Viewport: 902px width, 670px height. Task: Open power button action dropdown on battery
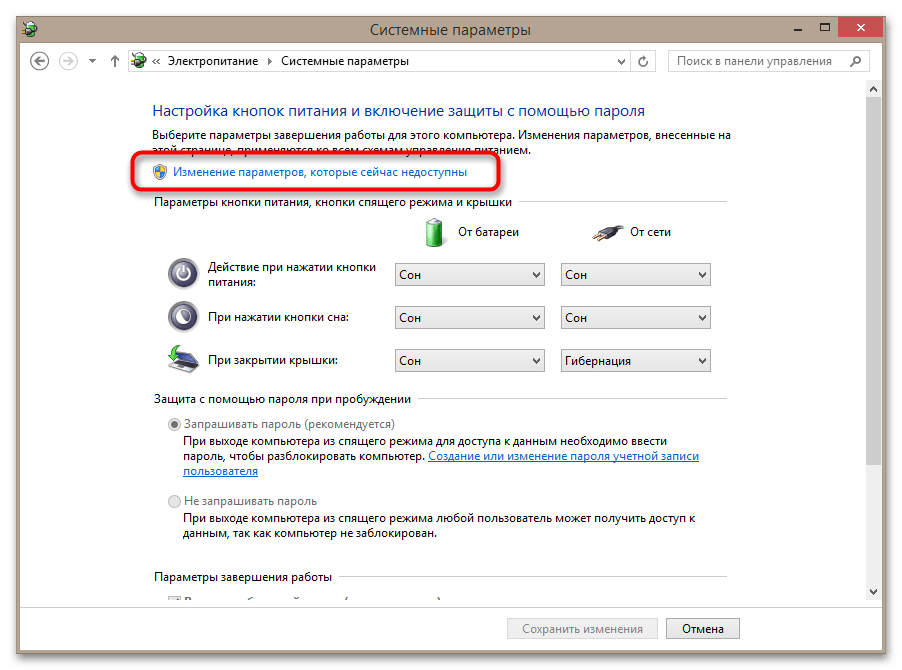[469, 275]
